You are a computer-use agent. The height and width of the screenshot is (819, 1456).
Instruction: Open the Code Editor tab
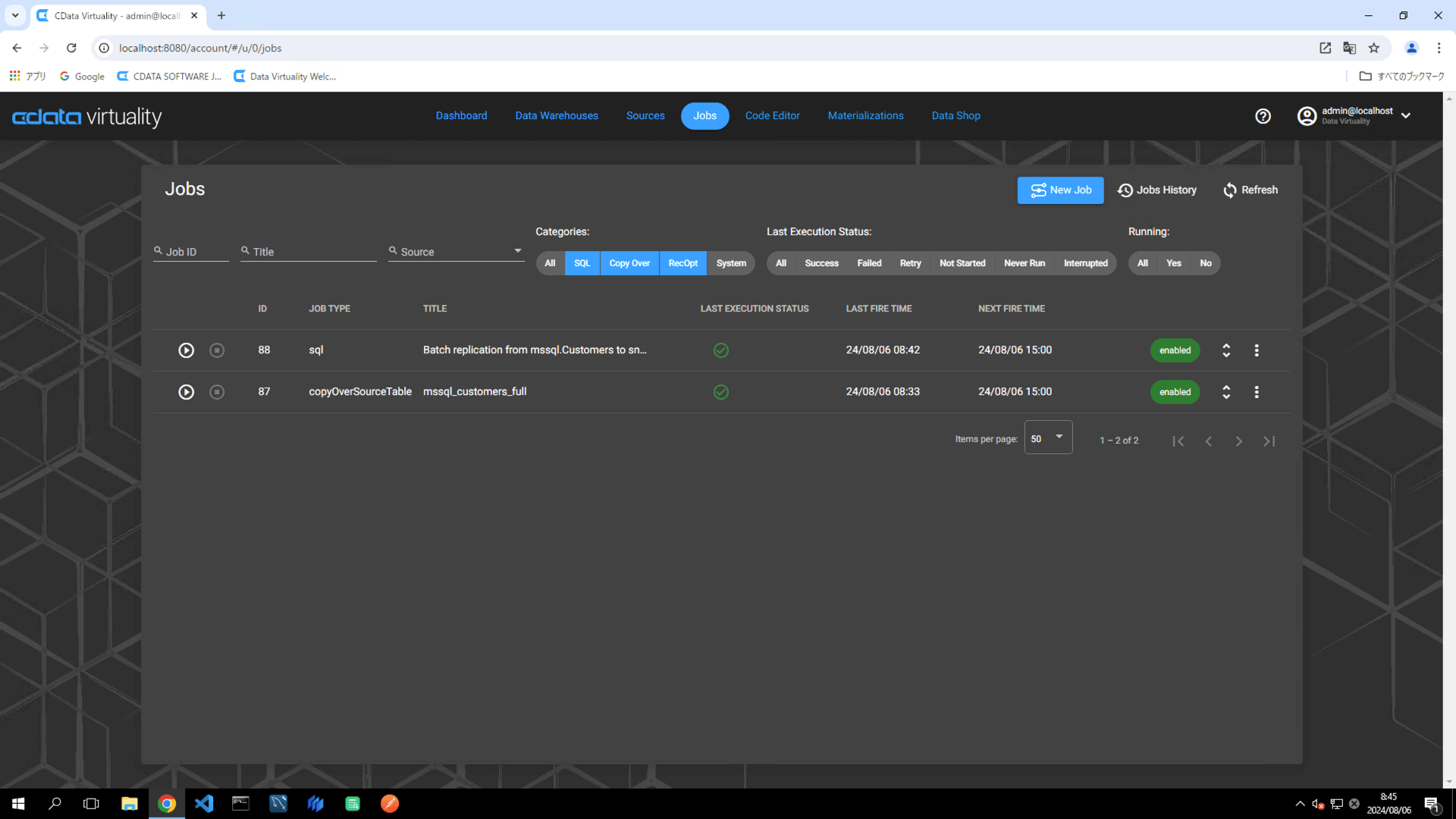(x=772, y=116)
